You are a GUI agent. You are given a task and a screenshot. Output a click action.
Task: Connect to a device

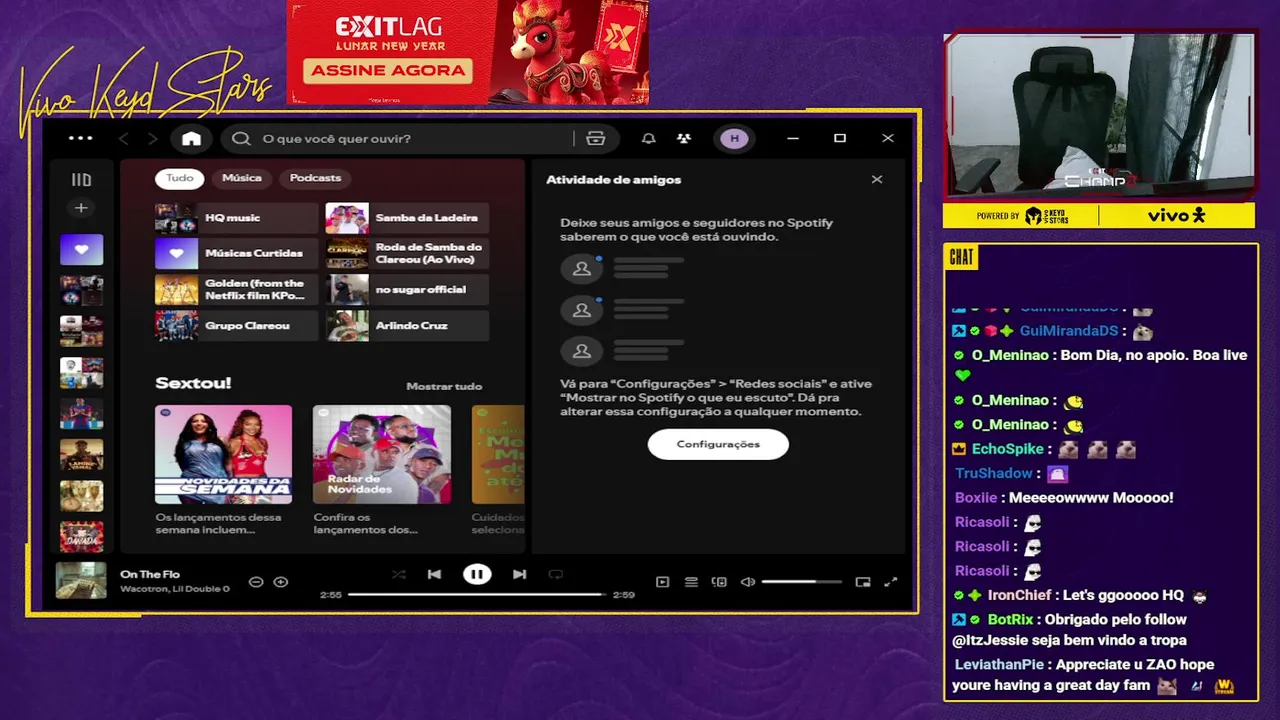pyautogui.click(x=719, y=582)
